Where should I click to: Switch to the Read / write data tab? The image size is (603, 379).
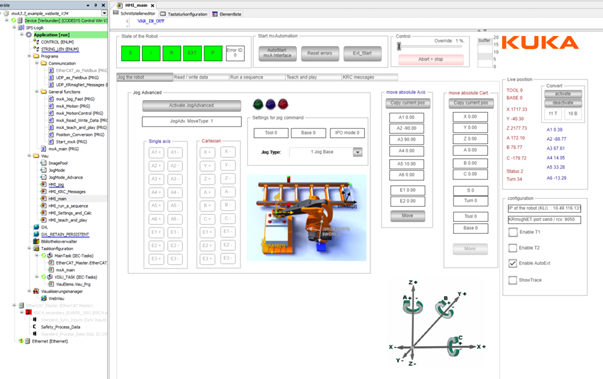[201, 77]
